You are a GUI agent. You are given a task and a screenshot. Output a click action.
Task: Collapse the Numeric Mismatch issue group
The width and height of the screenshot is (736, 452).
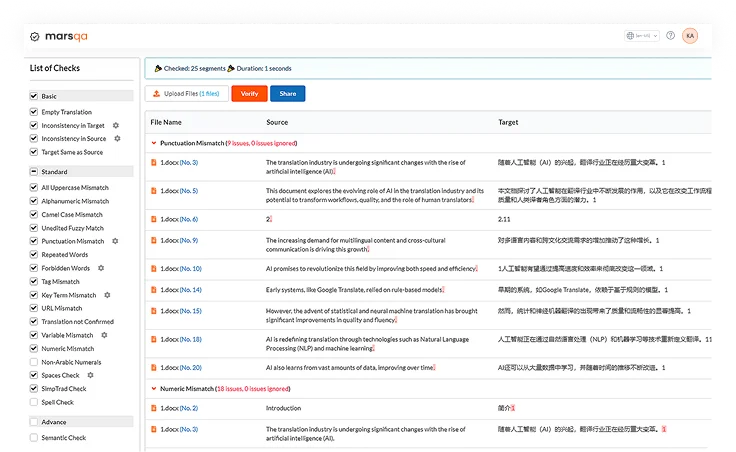pos(153,387)
